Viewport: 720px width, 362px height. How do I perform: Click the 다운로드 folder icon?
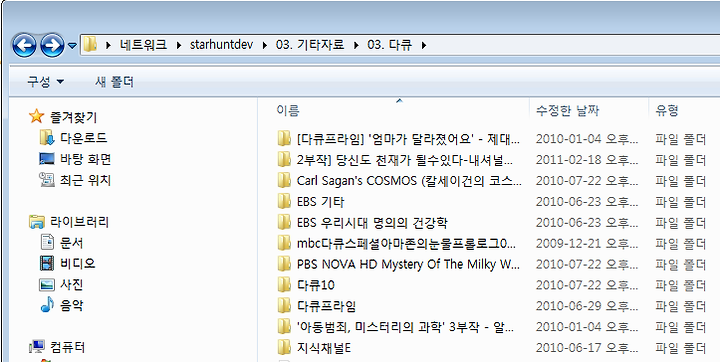tap(47, 137)
